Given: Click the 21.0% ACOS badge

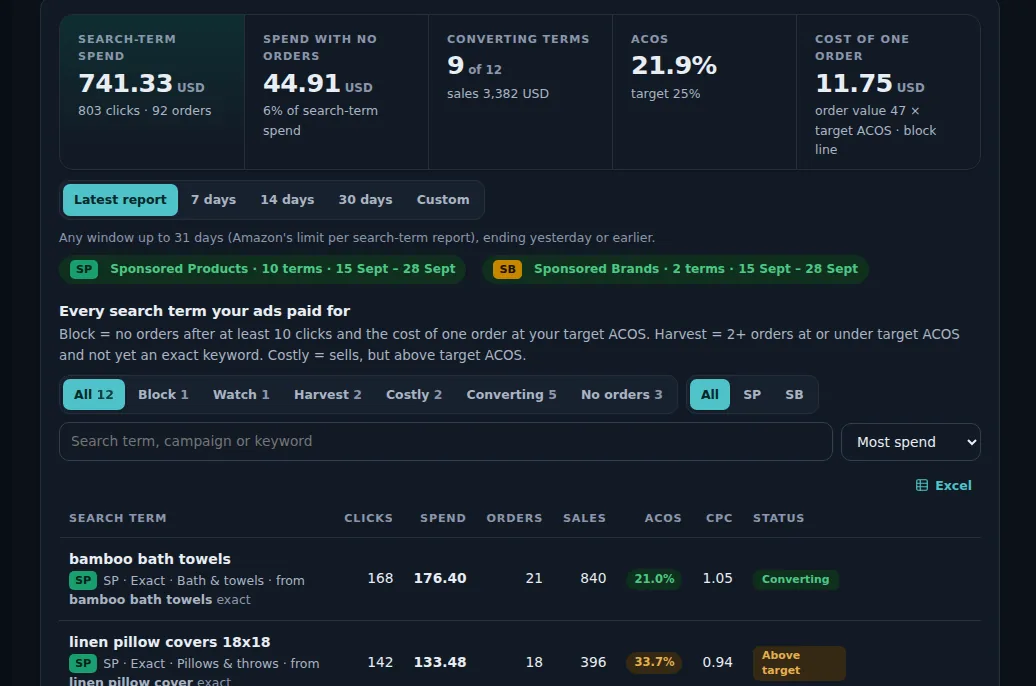Looking at the screenshot, I should [654, 579].
